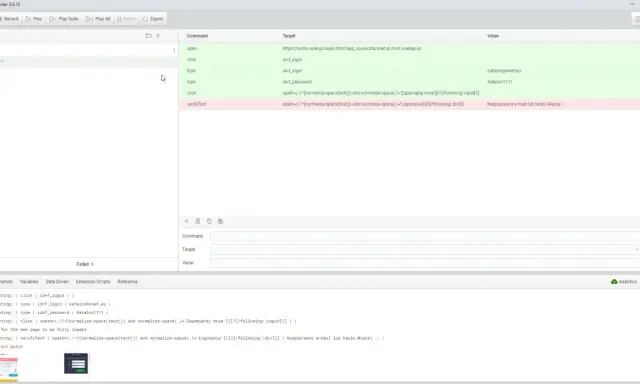
Task: Select the click id=f_login command row
Action: pos(409,60)
